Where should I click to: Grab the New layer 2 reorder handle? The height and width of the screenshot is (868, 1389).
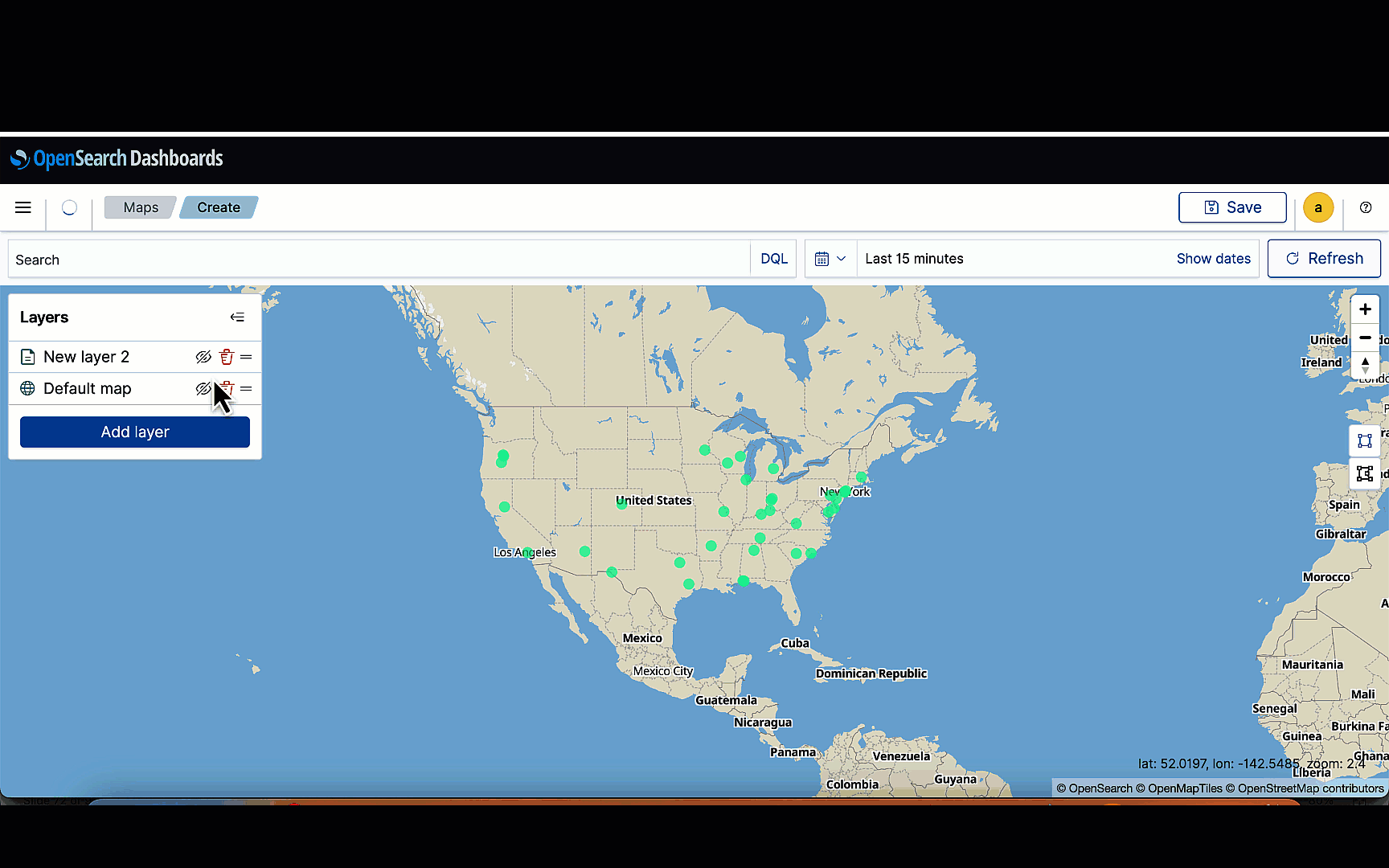click(x=246, y=357)
